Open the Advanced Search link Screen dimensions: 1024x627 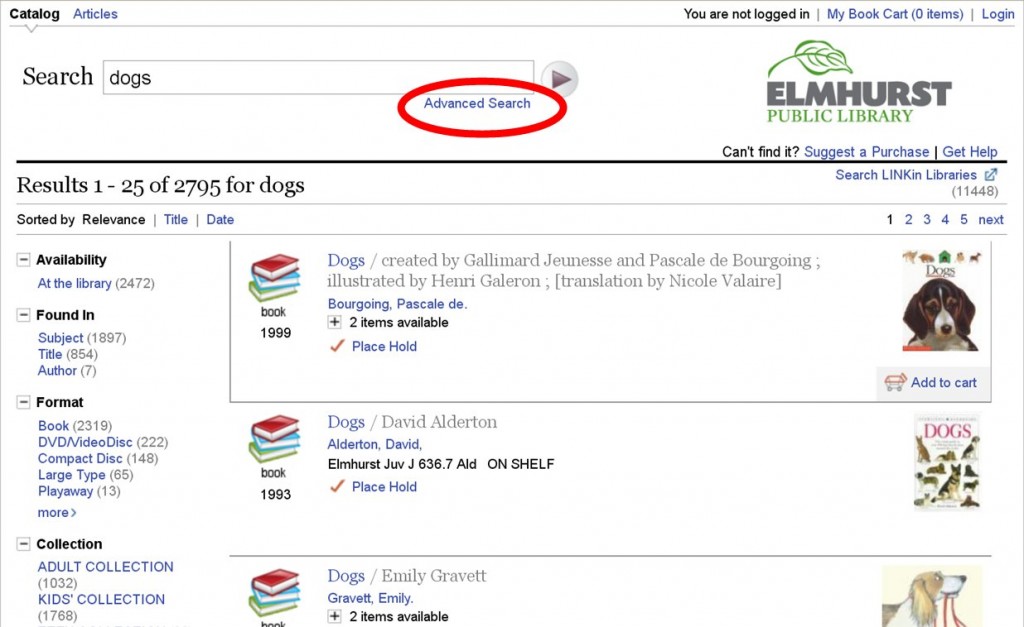(477, 103)
